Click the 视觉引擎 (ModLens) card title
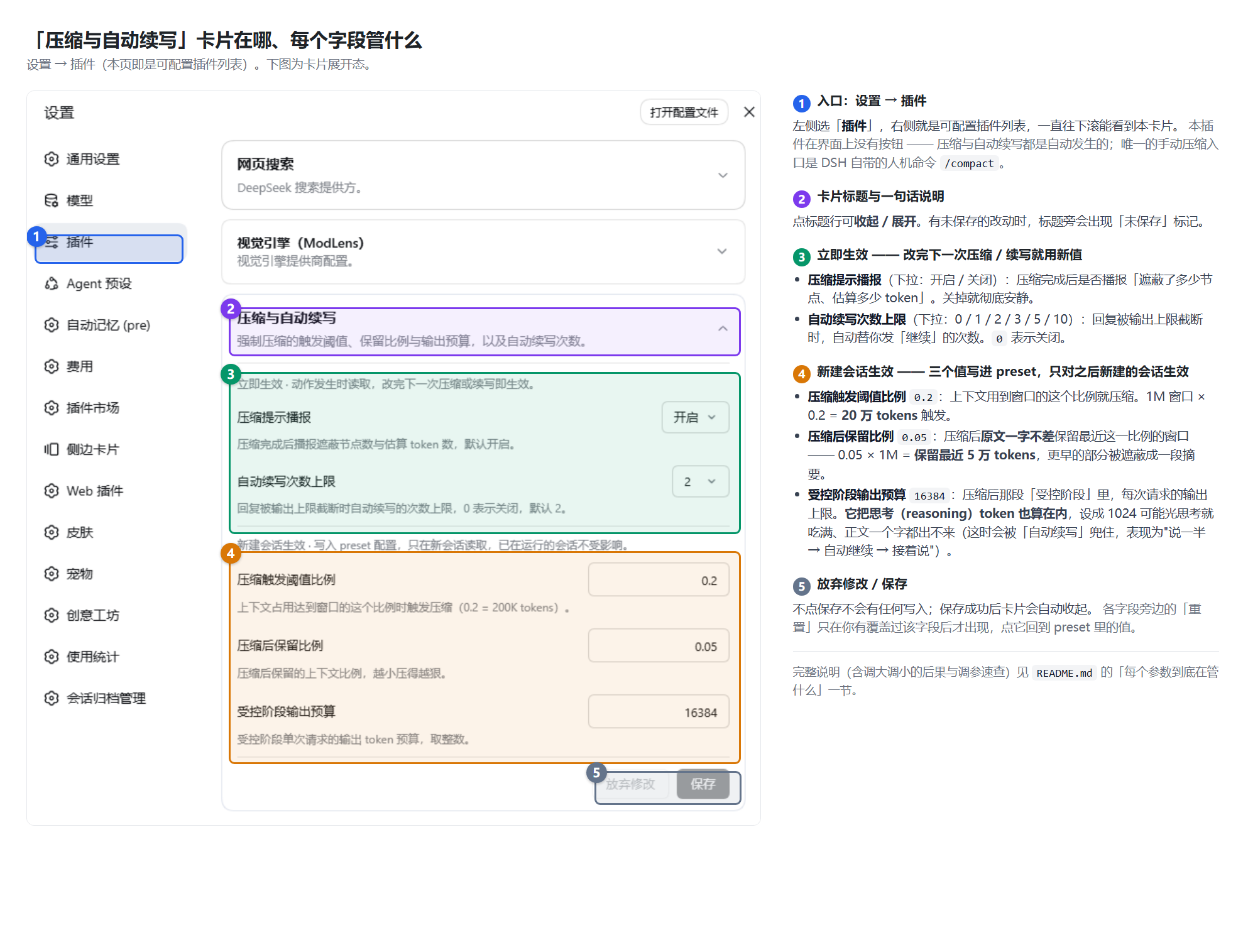1248x952 pixels. [300, 243]
